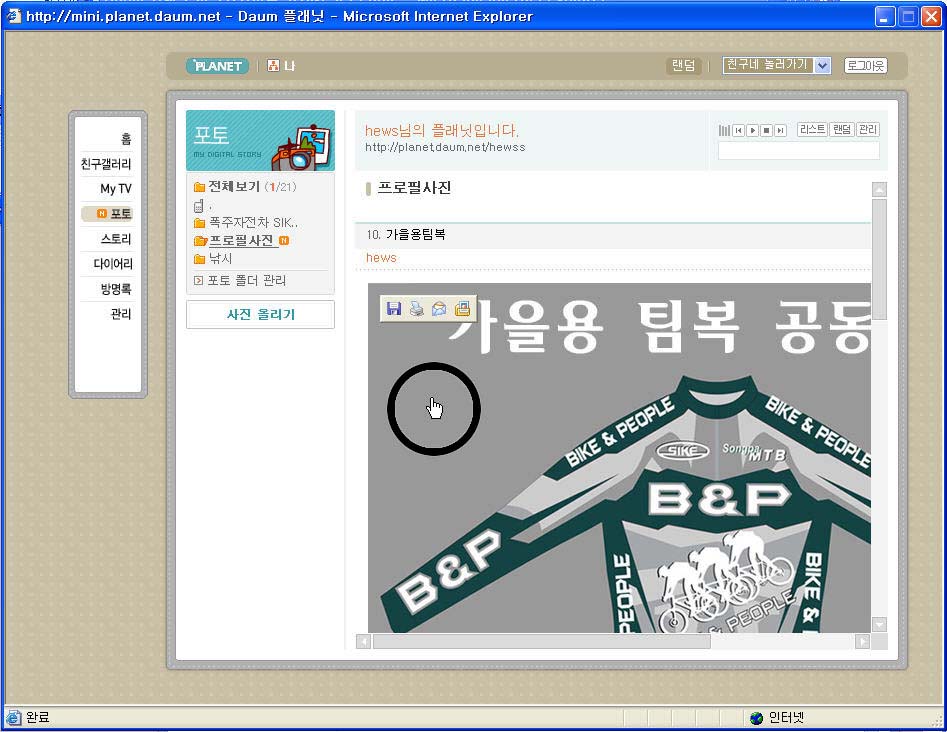
Task: Click the 랜덤 button in the top bar
Action: tap(684, 65)
